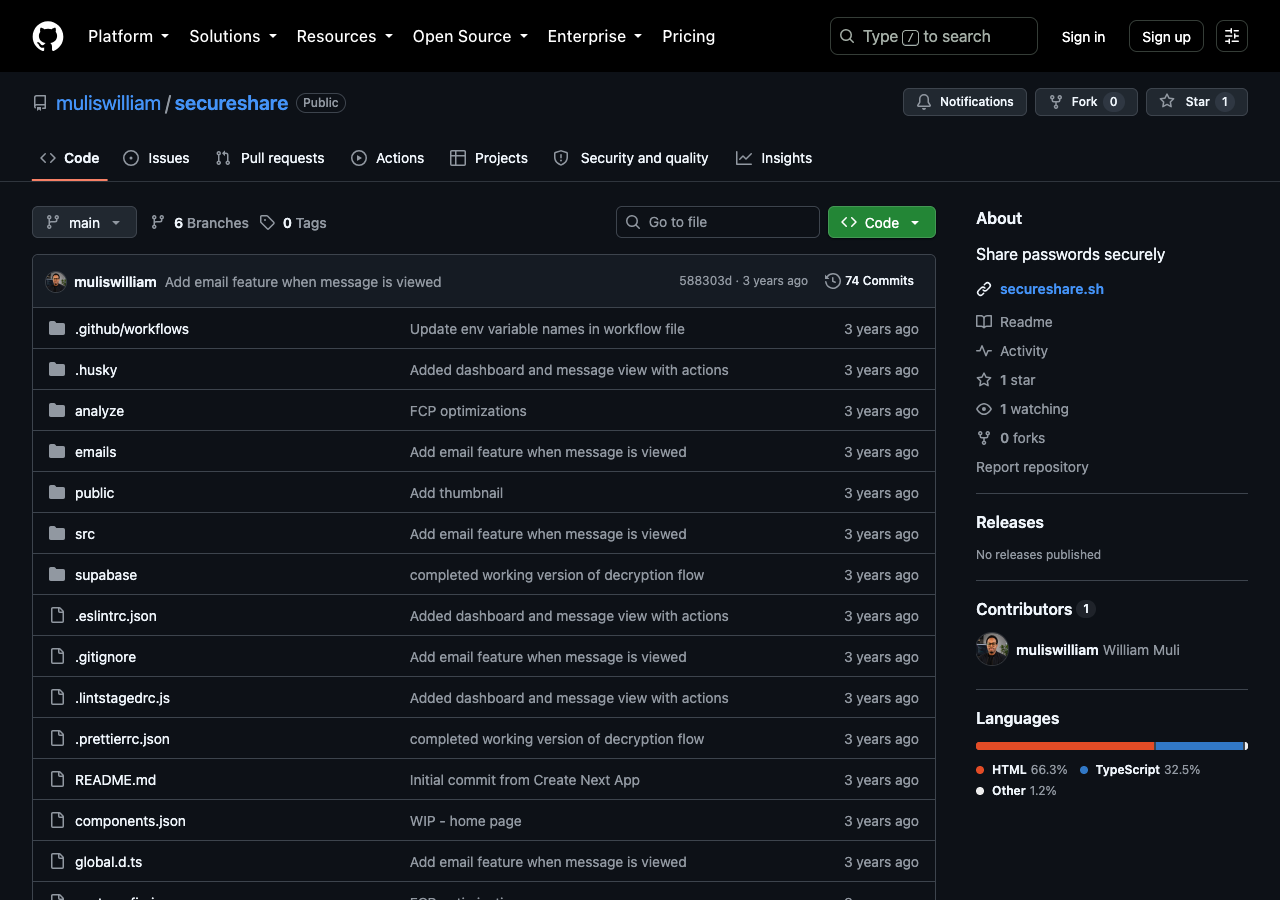The width and height of the screenshot is (1280, 900).
Task: Click the blue TypeScript language bar segment
Action: click(x=1199, y=746)
